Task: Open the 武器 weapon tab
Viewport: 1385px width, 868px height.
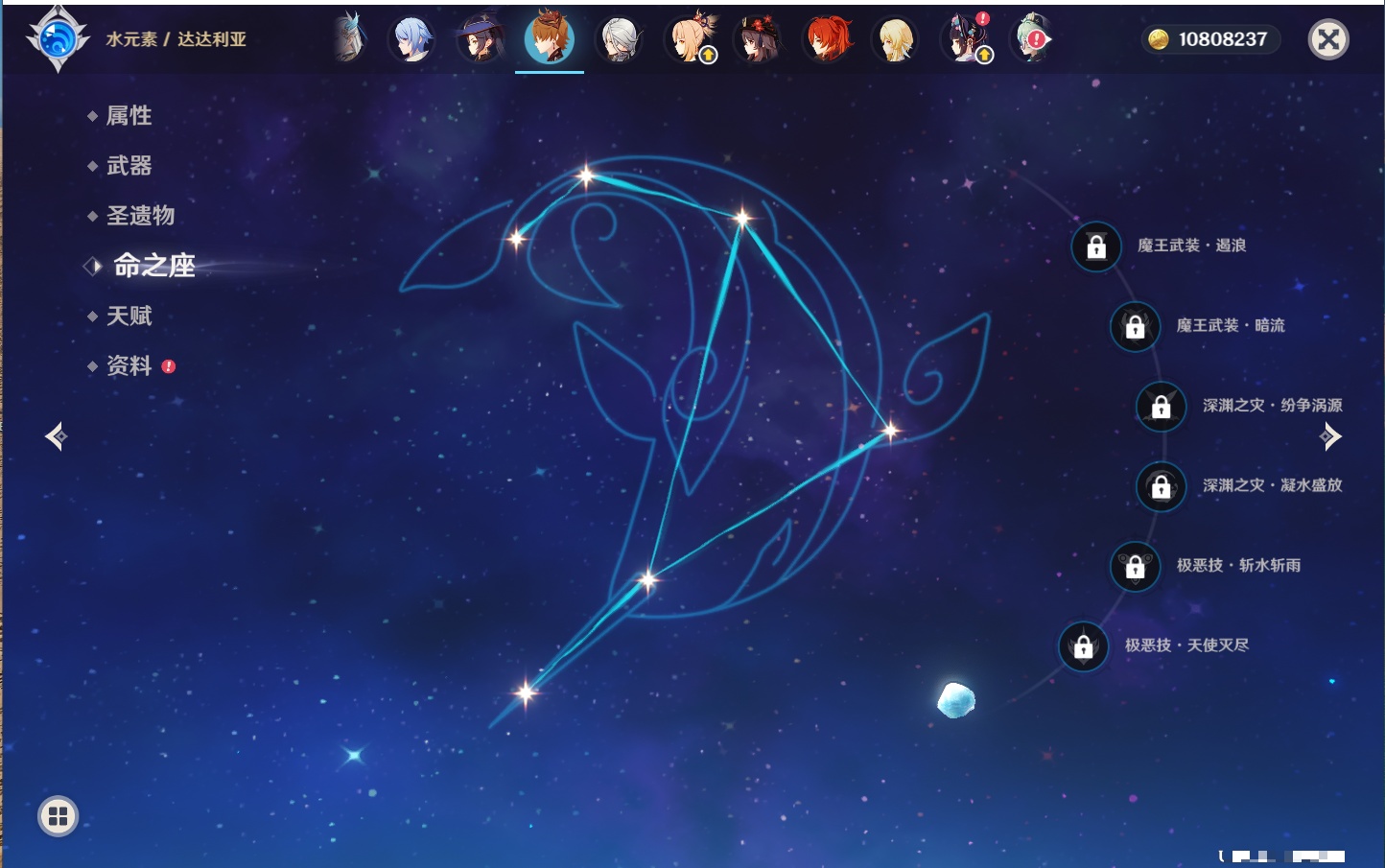Action: tap(129, 166)
